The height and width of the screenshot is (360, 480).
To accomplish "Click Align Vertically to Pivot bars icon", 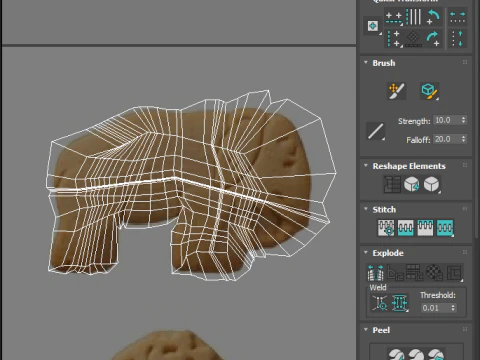I will coord(414,17).
